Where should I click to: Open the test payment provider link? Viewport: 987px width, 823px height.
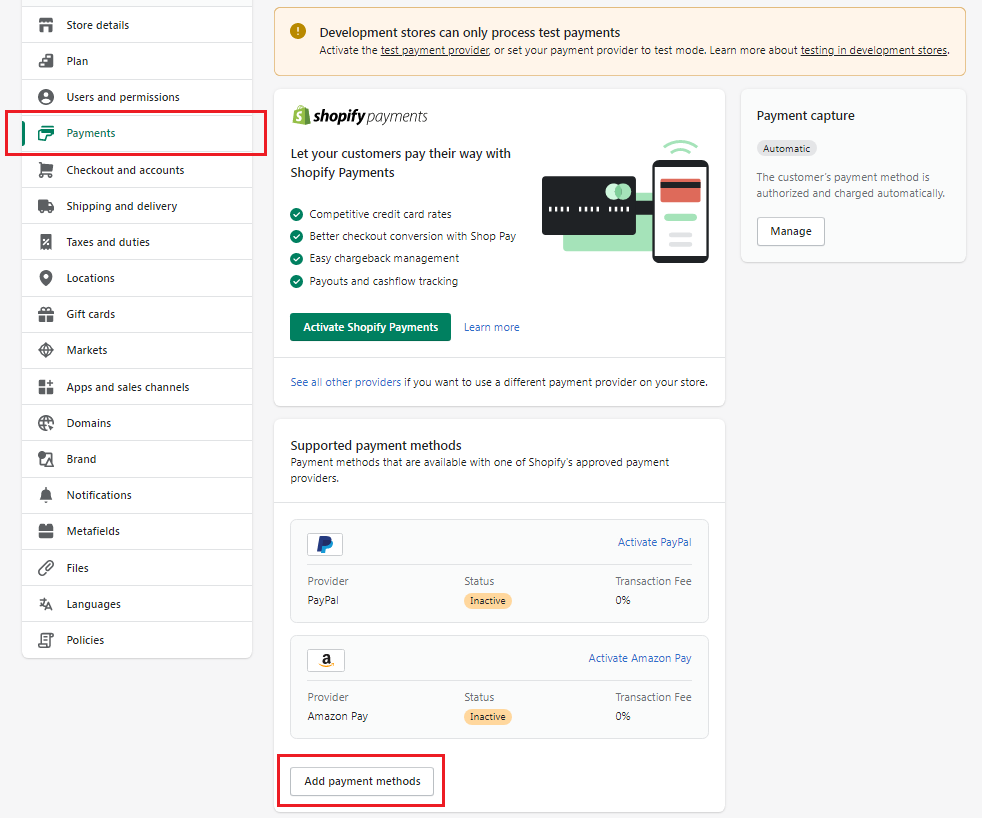coord(434,50)
